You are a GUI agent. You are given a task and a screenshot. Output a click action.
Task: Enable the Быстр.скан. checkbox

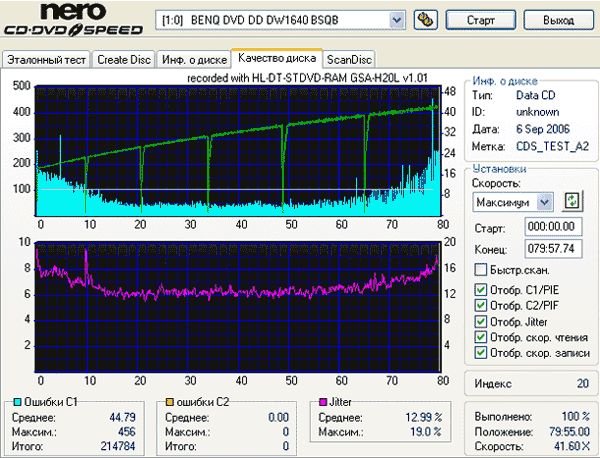pyautogui.click(x=480, y=270)
